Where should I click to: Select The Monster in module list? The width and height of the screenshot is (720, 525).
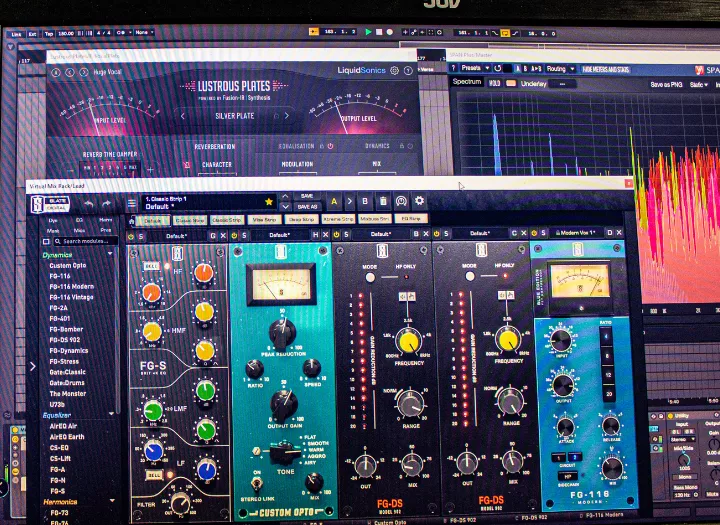point(68,394)
